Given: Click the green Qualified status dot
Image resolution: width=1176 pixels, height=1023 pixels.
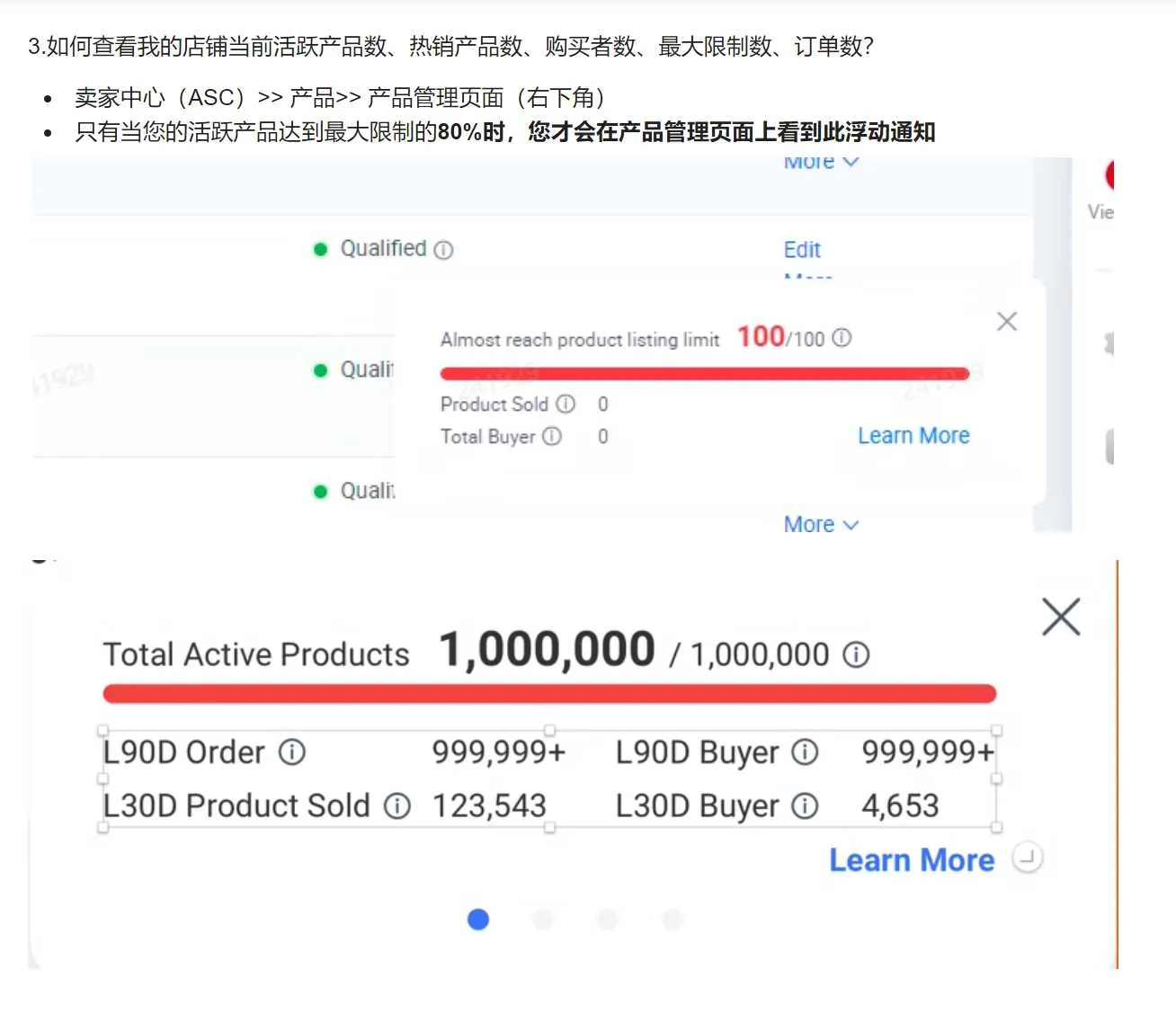Looking at the screenshot, I should pyautogui.click(x=320, y=249).
